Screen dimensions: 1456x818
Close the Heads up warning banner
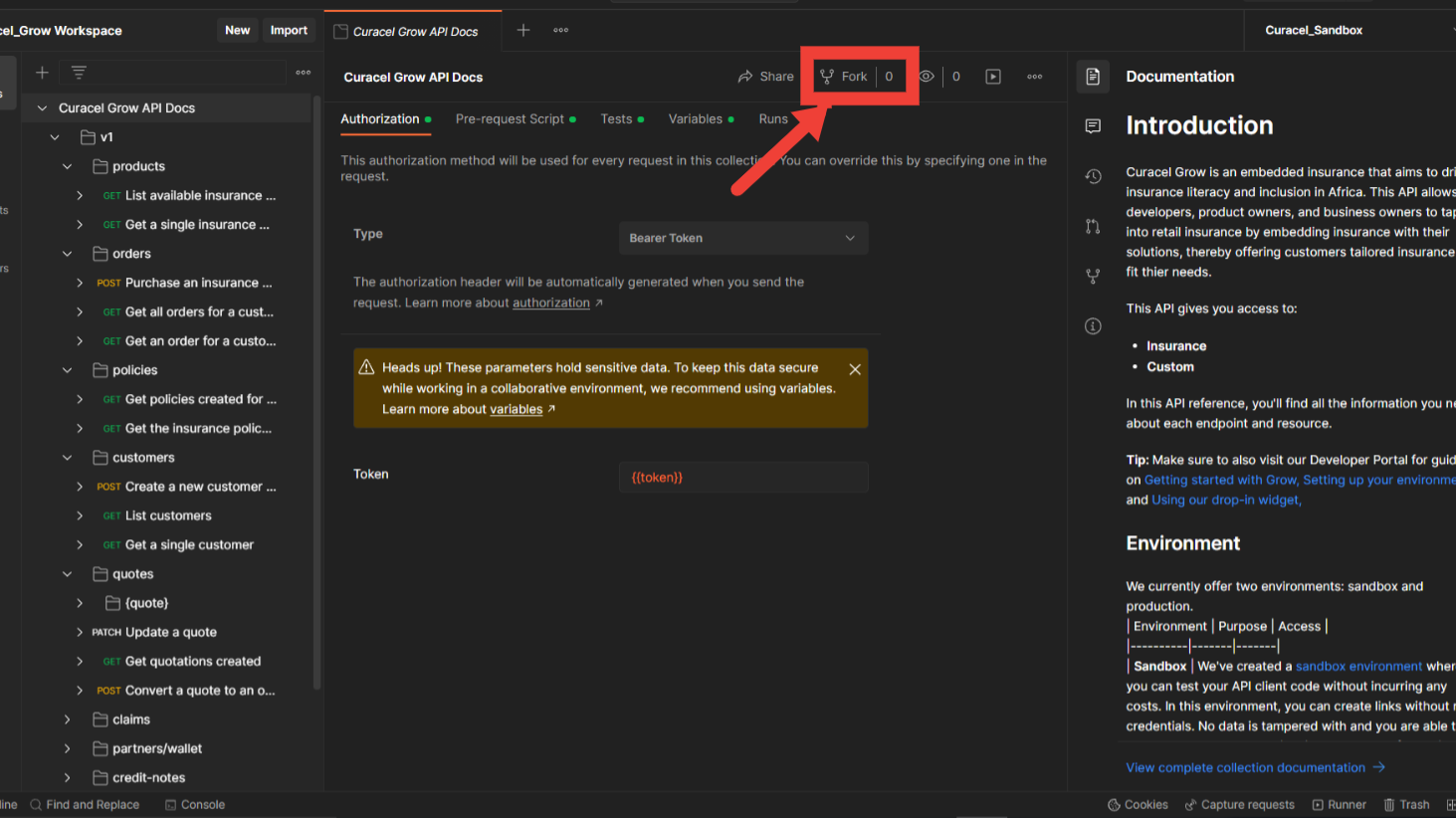coord(855,369)
